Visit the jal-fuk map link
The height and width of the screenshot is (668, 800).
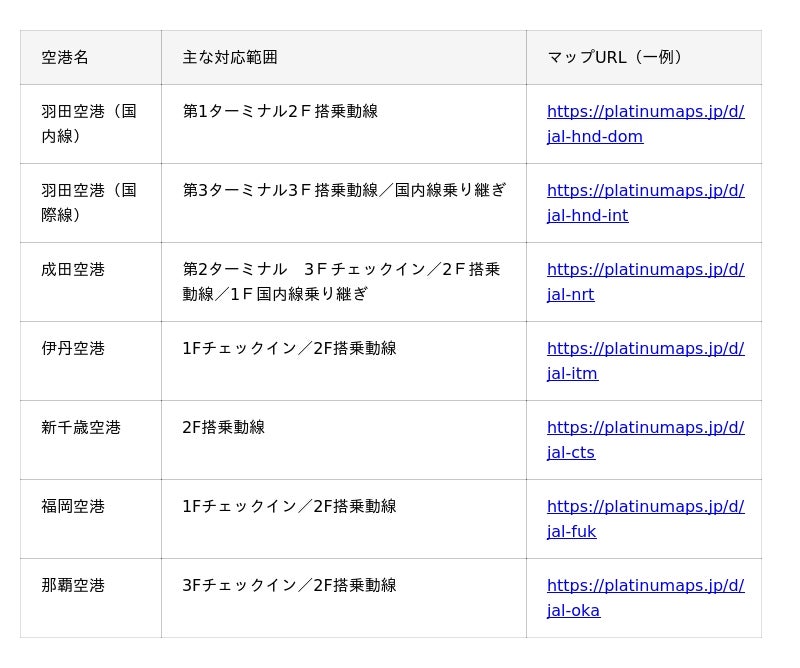[645, 519]
